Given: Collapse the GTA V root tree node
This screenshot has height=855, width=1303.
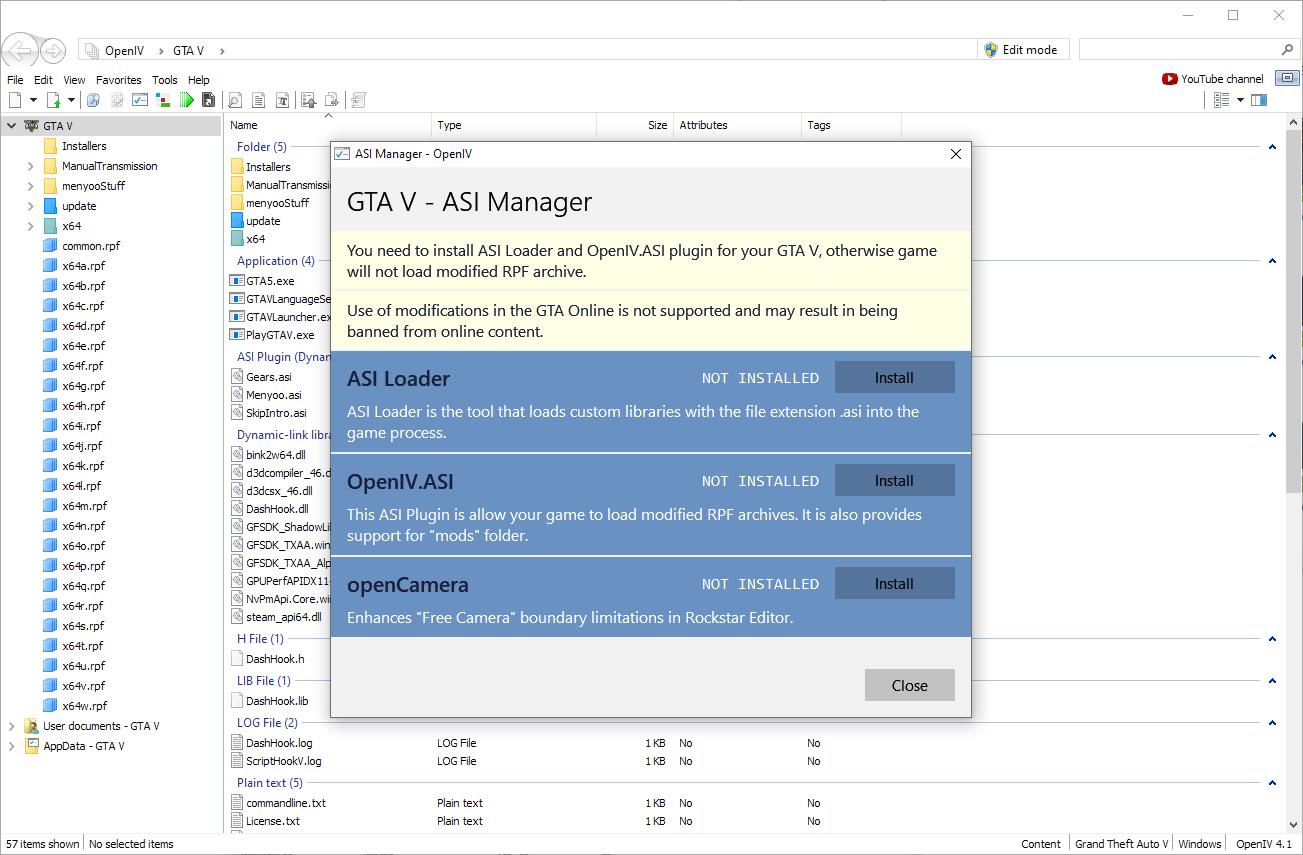Looking at the screenshot, I should coord(10,126).
